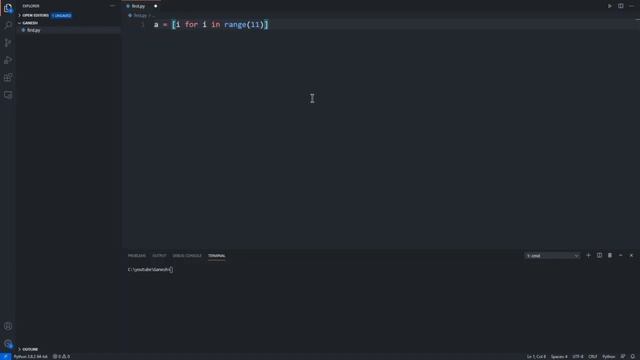Click the 'for' keyword in code
This screenshot has width=640, height=360.
pos(191,25)
